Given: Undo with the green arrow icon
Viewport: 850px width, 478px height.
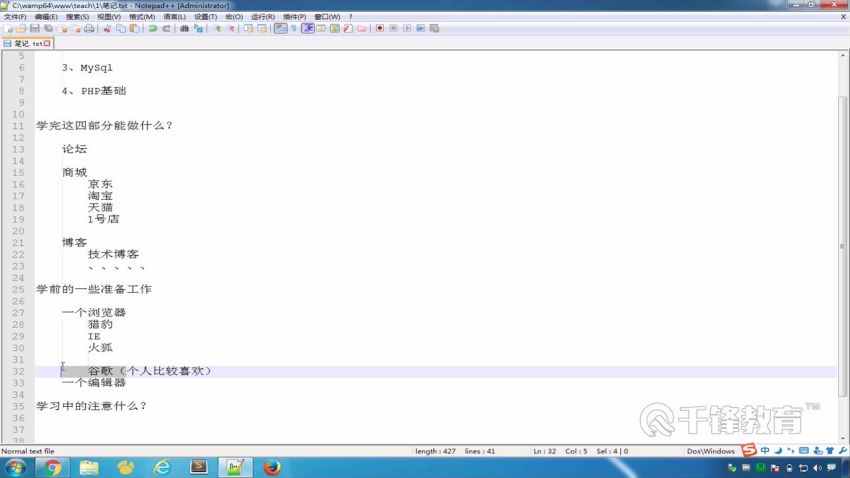Looking at the screenshot, I should tap(153, 28).
